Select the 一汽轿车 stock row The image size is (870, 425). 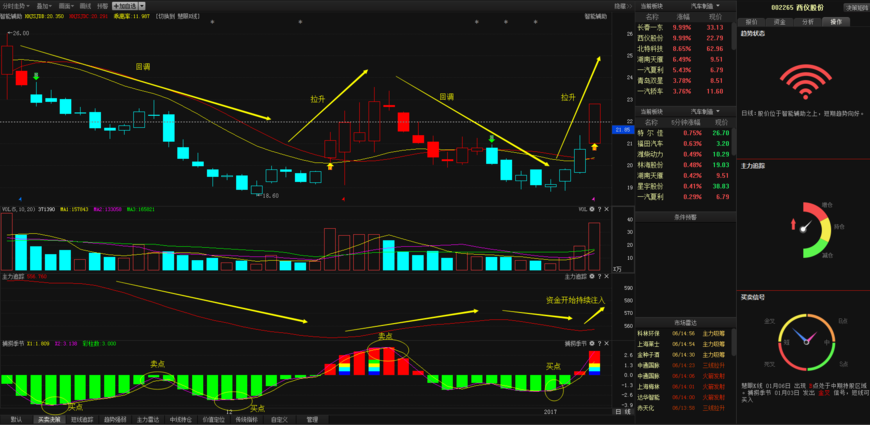click(x=685, y=91)
